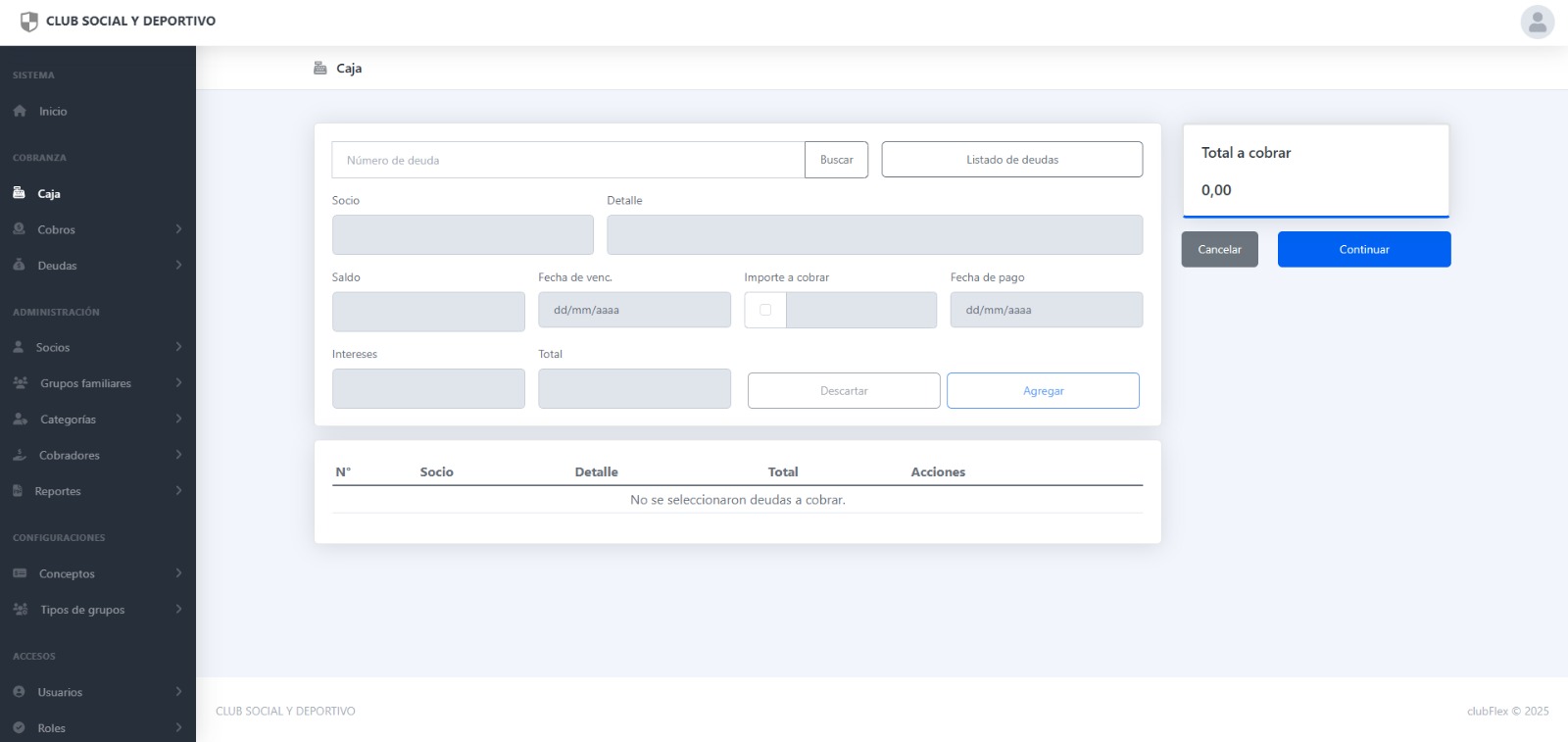
Task: Toggle the Importe a cobrar checkbox
Action: (x=765, y=310)
